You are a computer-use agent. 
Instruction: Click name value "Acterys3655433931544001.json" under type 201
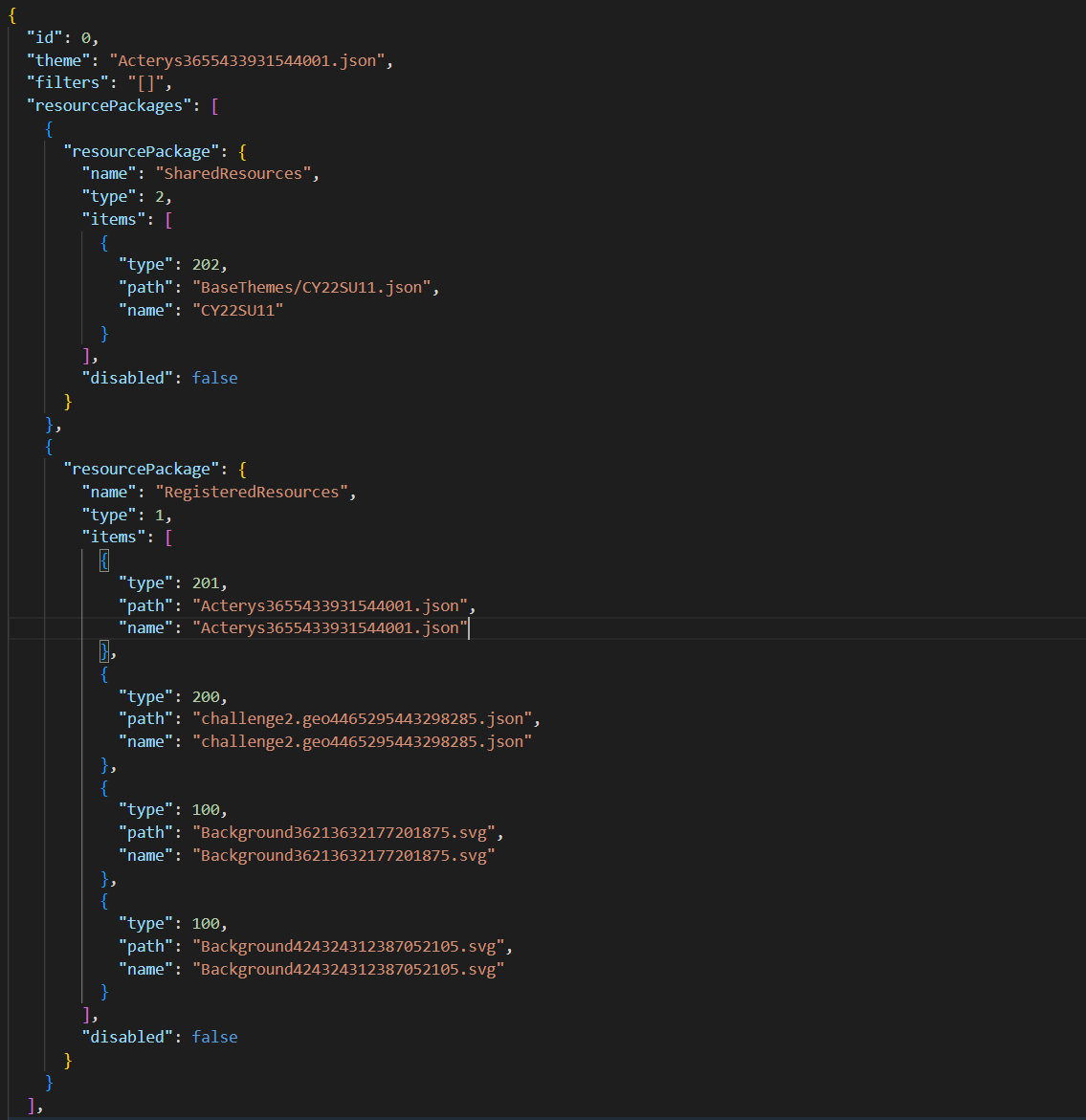[x=330, y=627]
